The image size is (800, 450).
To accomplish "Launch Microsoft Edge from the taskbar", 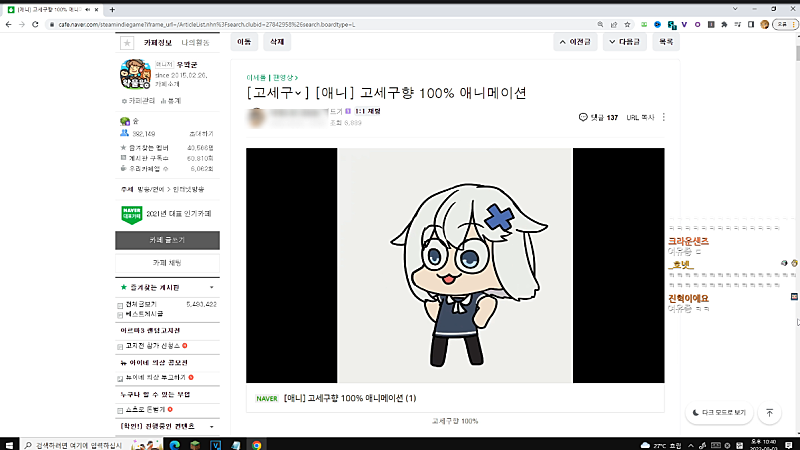I will coord(174,445).
